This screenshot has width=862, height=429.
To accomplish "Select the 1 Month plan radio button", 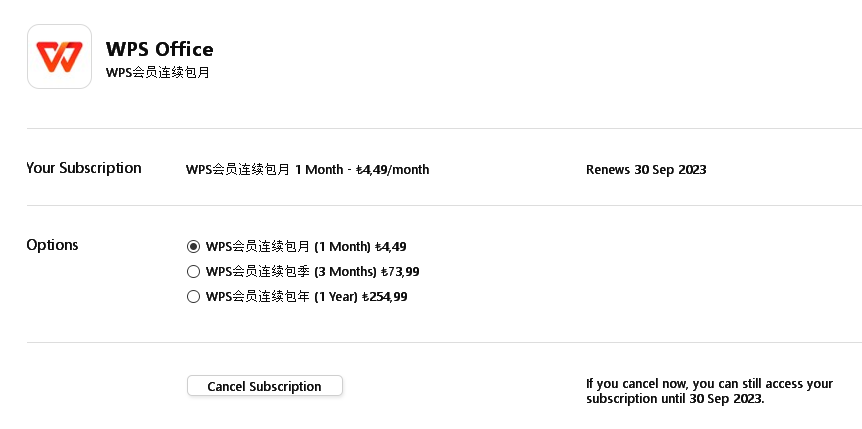I will click(x=194, y=246).
